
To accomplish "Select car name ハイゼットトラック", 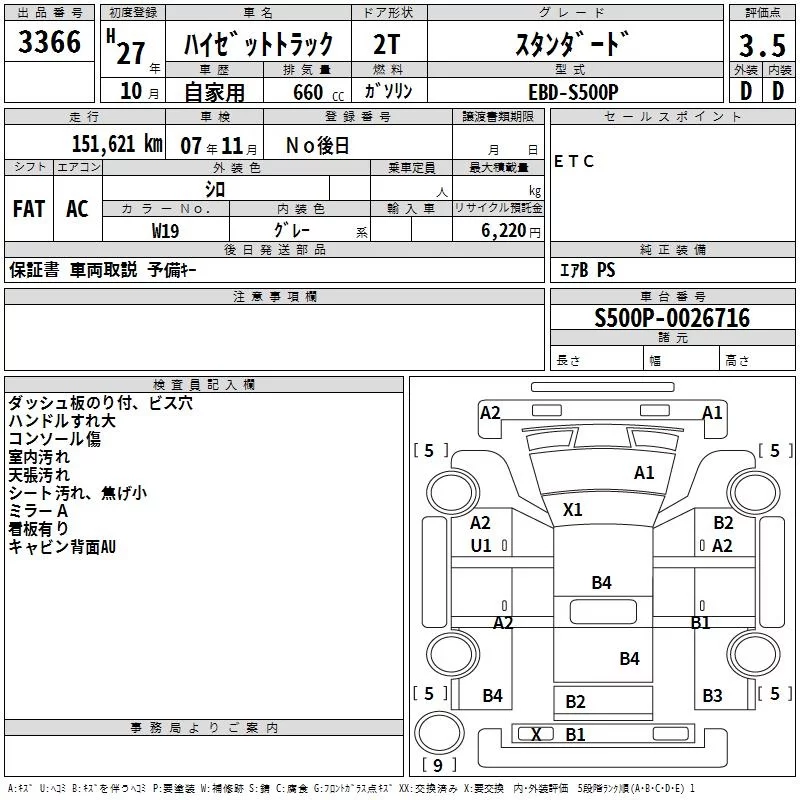I will (x=258, y=43).
